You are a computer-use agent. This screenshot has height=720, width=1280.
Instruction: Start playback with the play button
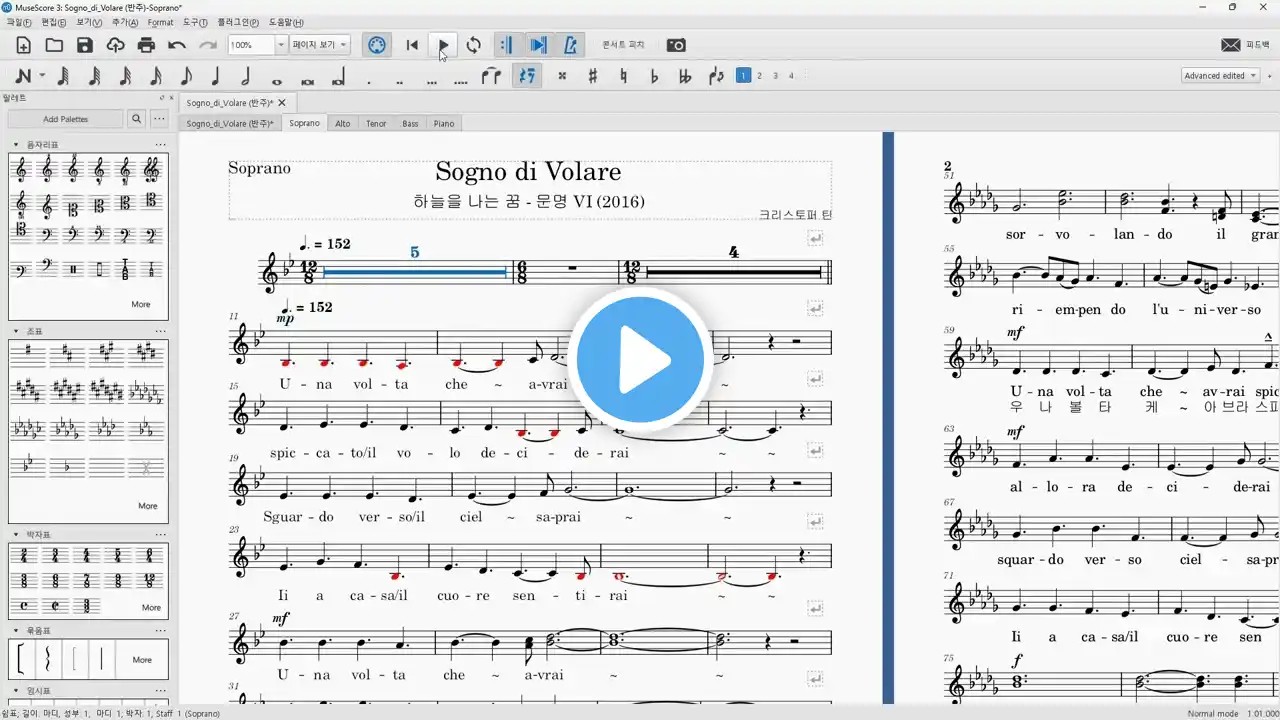point(443,45)
